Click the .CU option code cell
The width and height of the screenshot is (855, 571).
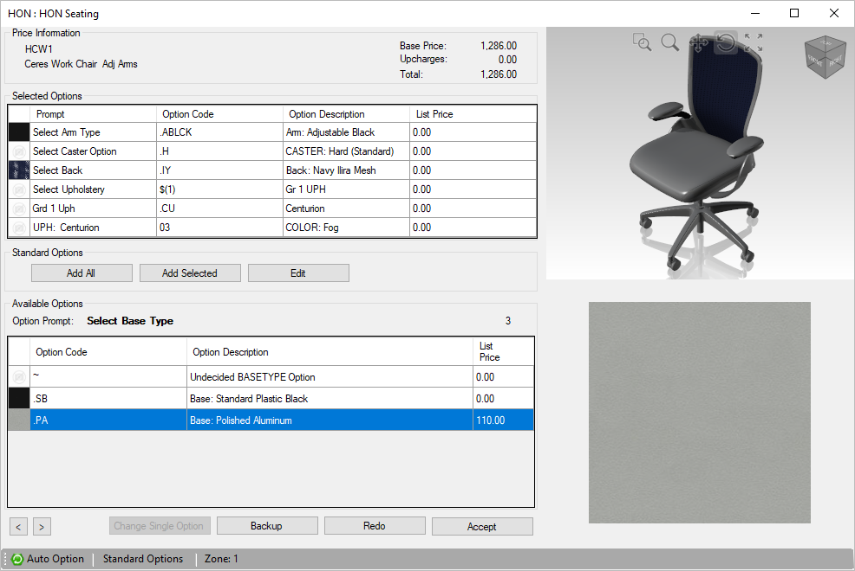[x=220, y=208]
